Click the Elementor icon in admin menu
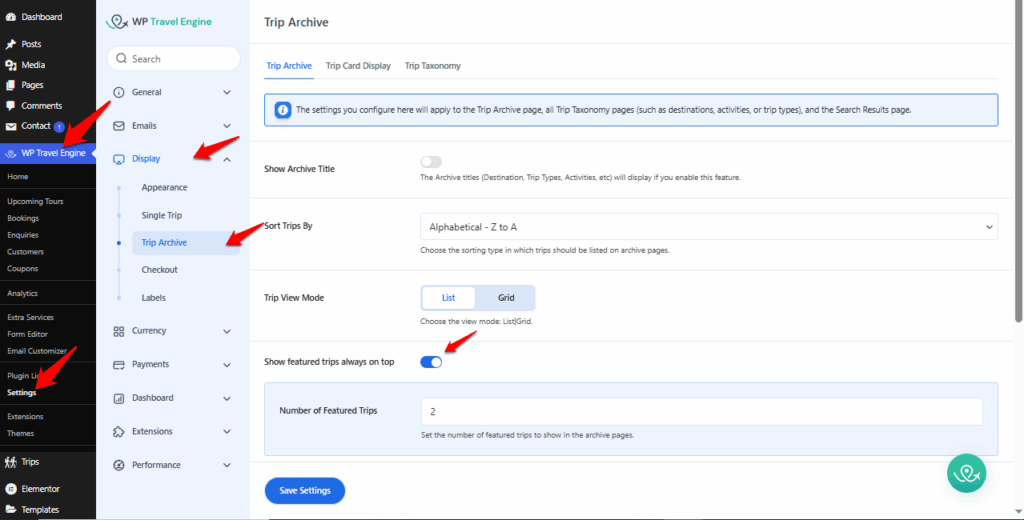Screen dimensions: 1024x520 [x=11, y=489]
